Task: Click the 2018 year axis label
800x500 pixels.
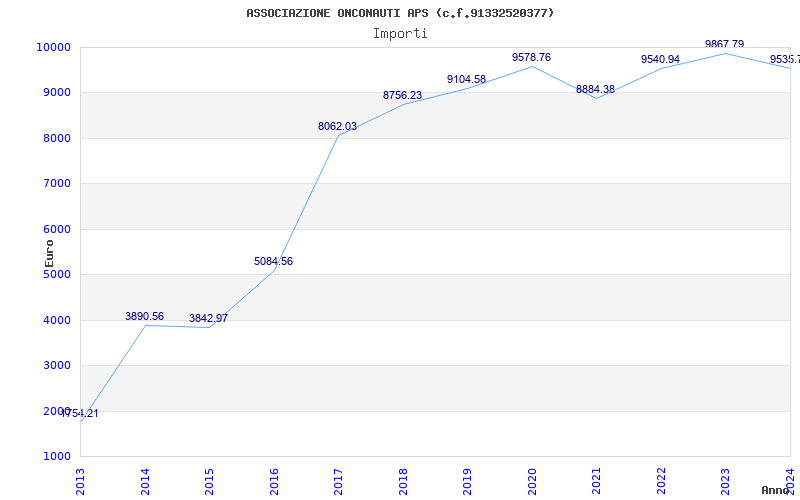Action: pos(403,481)
